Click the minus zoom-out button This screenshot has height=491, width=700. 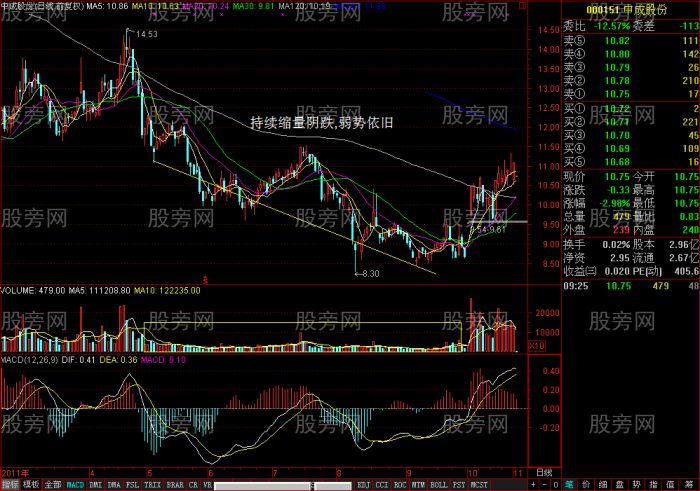click(x=545, y=485)
